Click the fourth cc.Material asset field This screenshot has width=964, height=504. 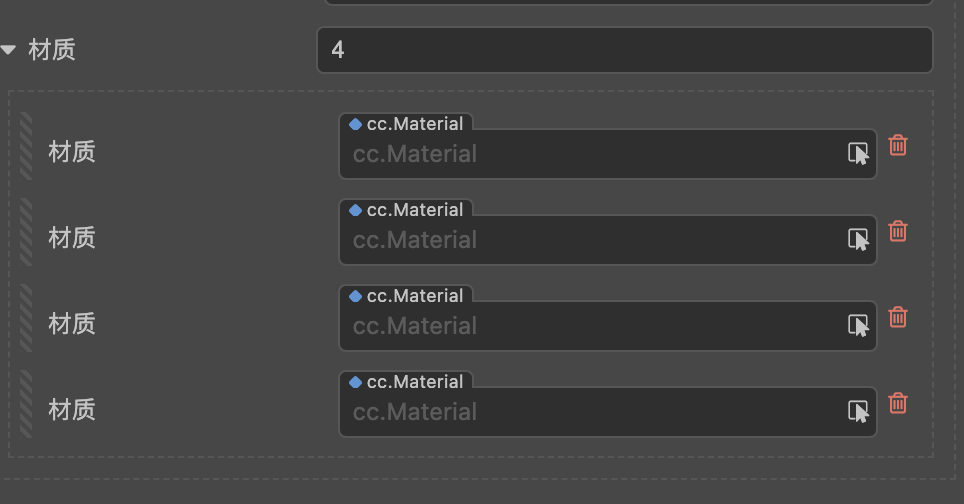pyautogui.click(x=590, y=412)
